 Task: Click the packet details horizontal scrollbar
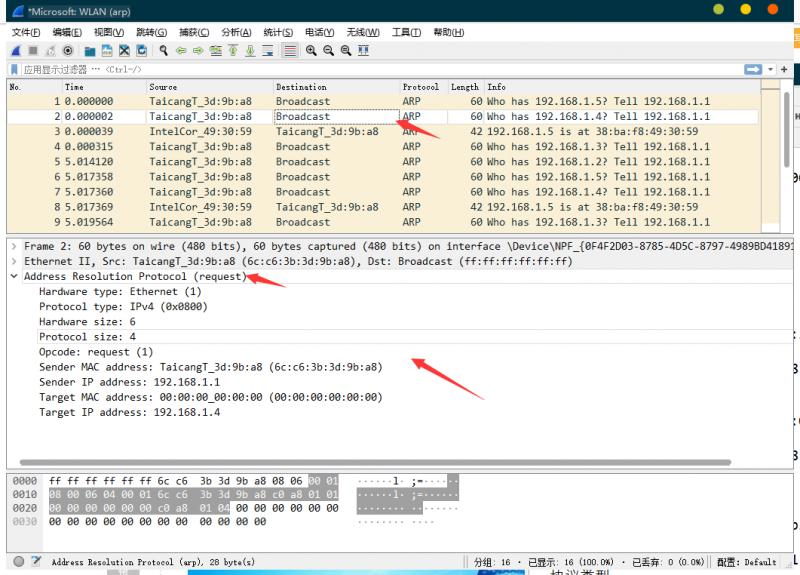pos(375,462)
